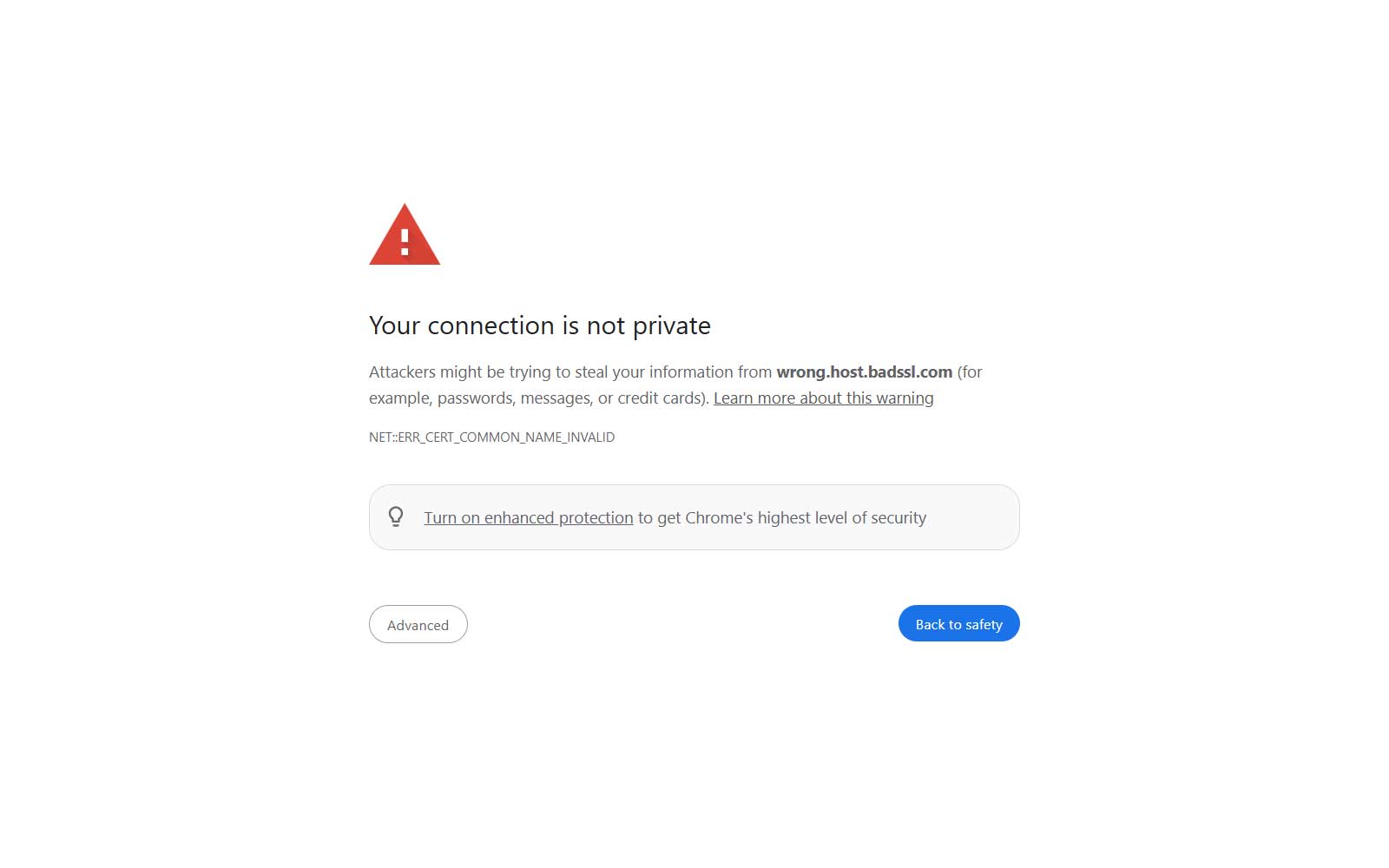This screenshot has height=868, width=1389.
Task: Expand the Advanced options button
Action: point(418,624)
